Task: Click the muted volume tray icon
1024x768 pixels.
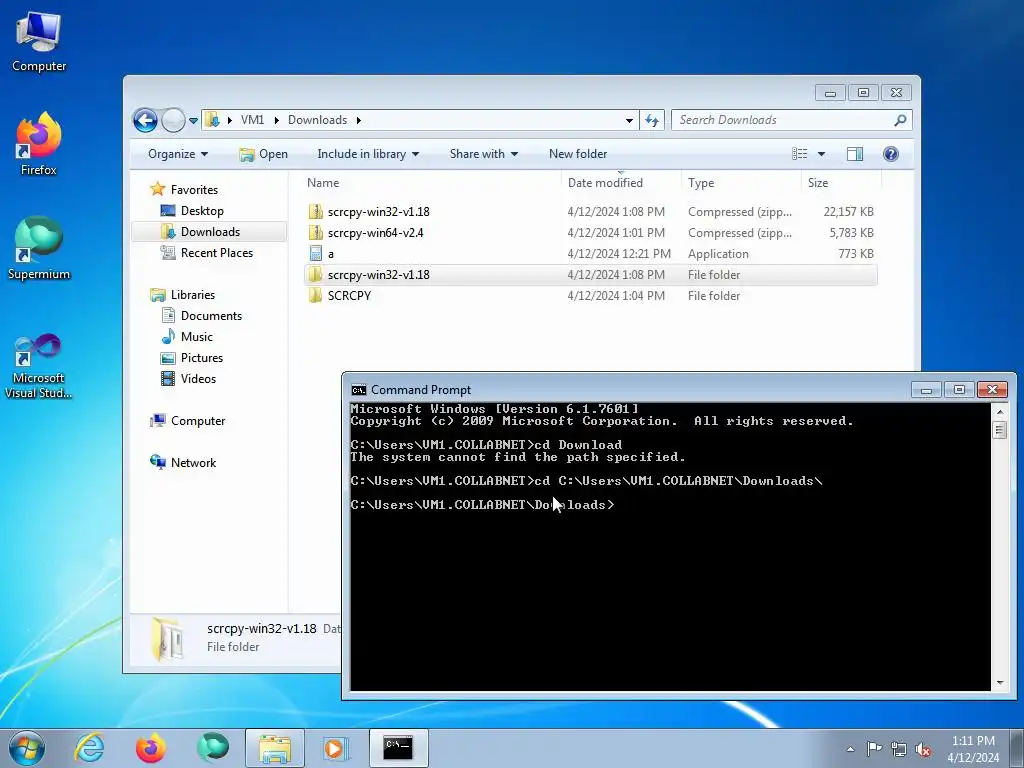Action: (x=923, y=749)
